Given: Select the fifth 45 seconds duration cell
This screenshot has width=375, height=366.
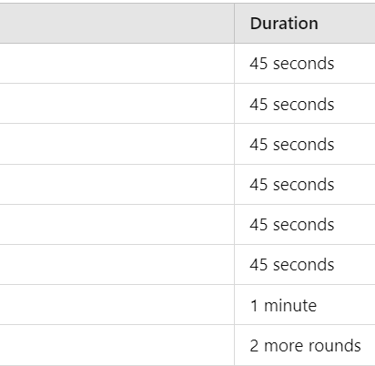Looking at the screenshot, I should pyautogui.click(x=305, y=224).
